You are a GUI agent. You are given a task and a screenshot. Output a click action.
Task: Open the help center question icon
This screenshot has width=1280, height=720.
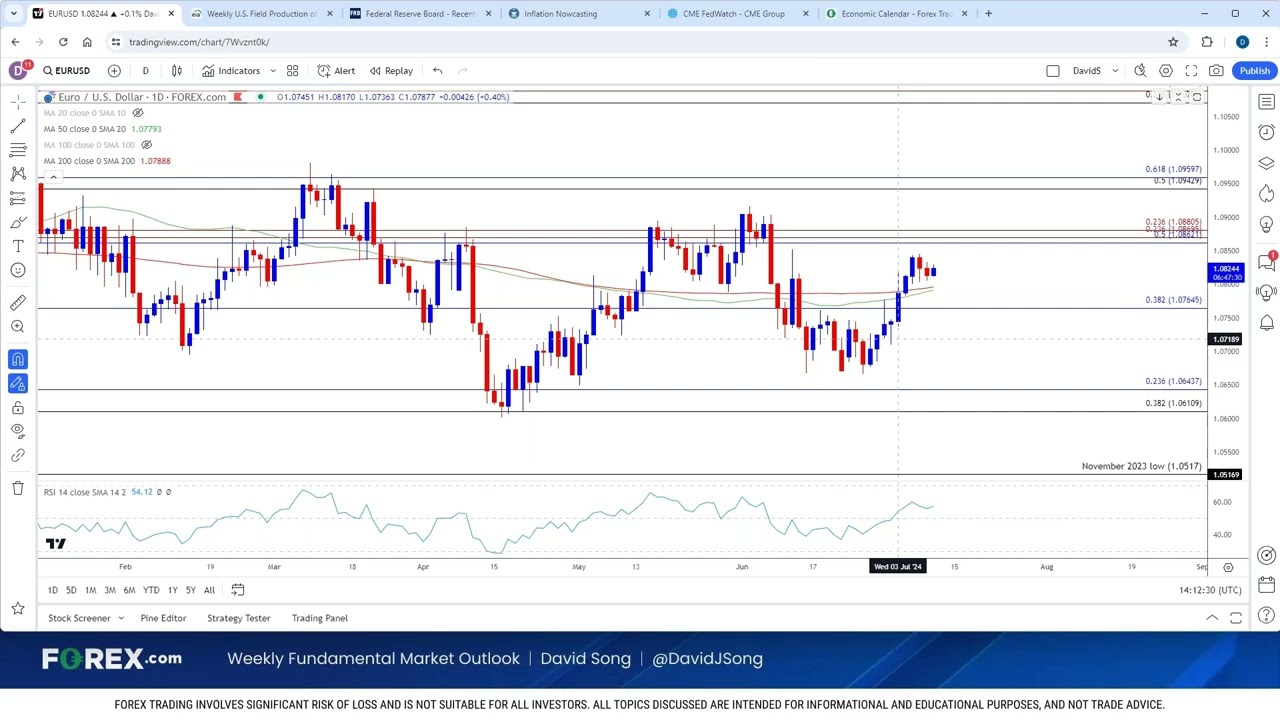(x=1267, y=616)
